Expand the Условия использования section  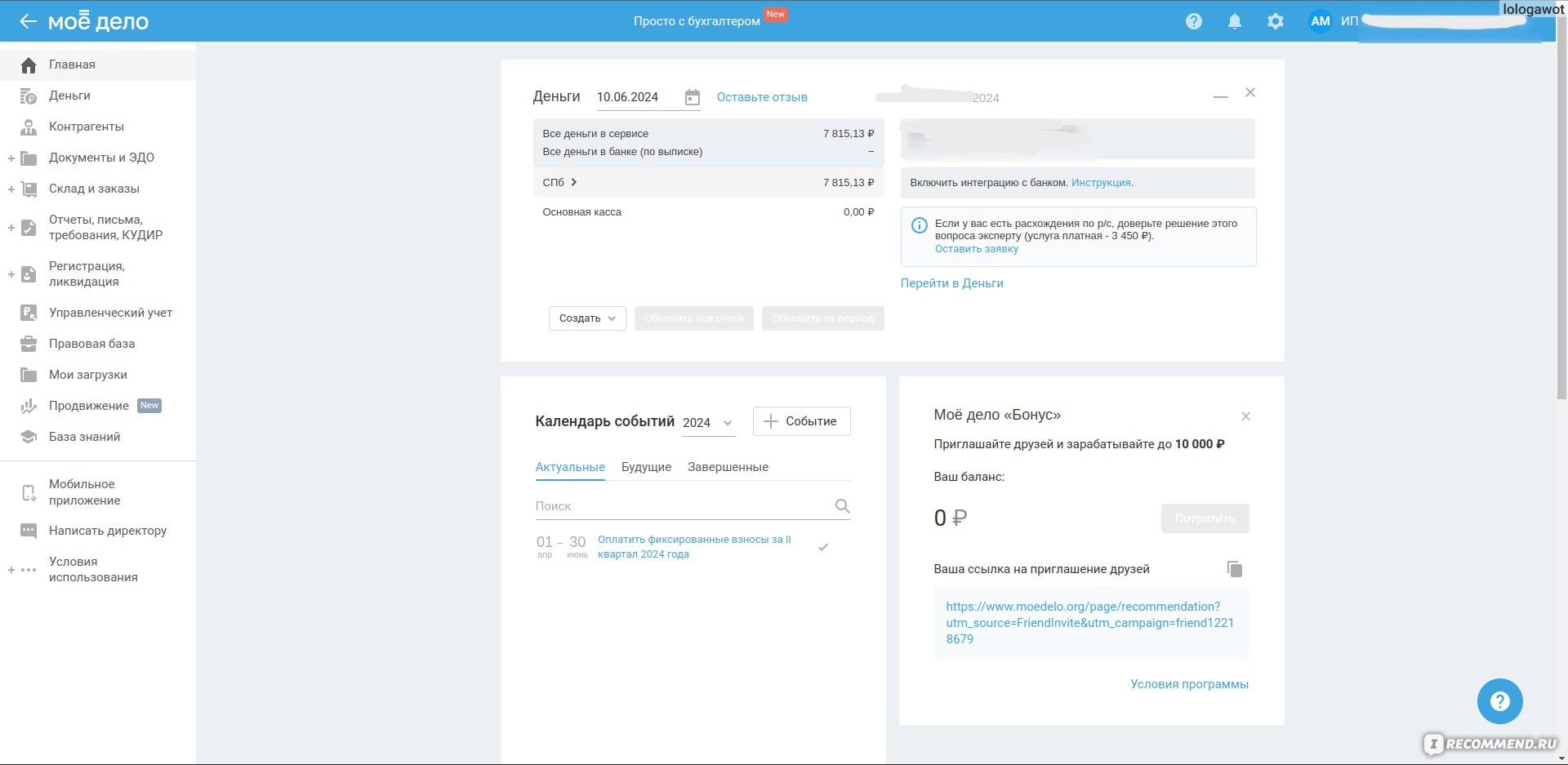coord(11,570)
